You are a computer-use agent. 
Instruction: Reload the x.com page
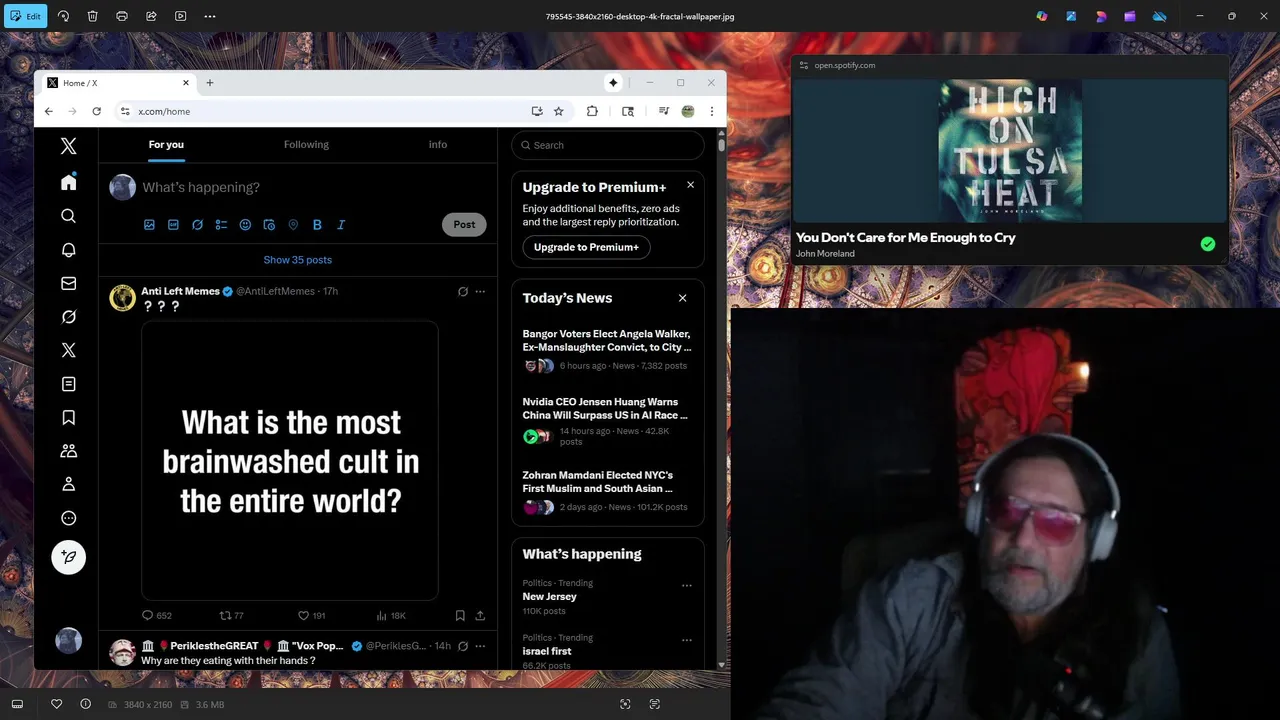96,111
